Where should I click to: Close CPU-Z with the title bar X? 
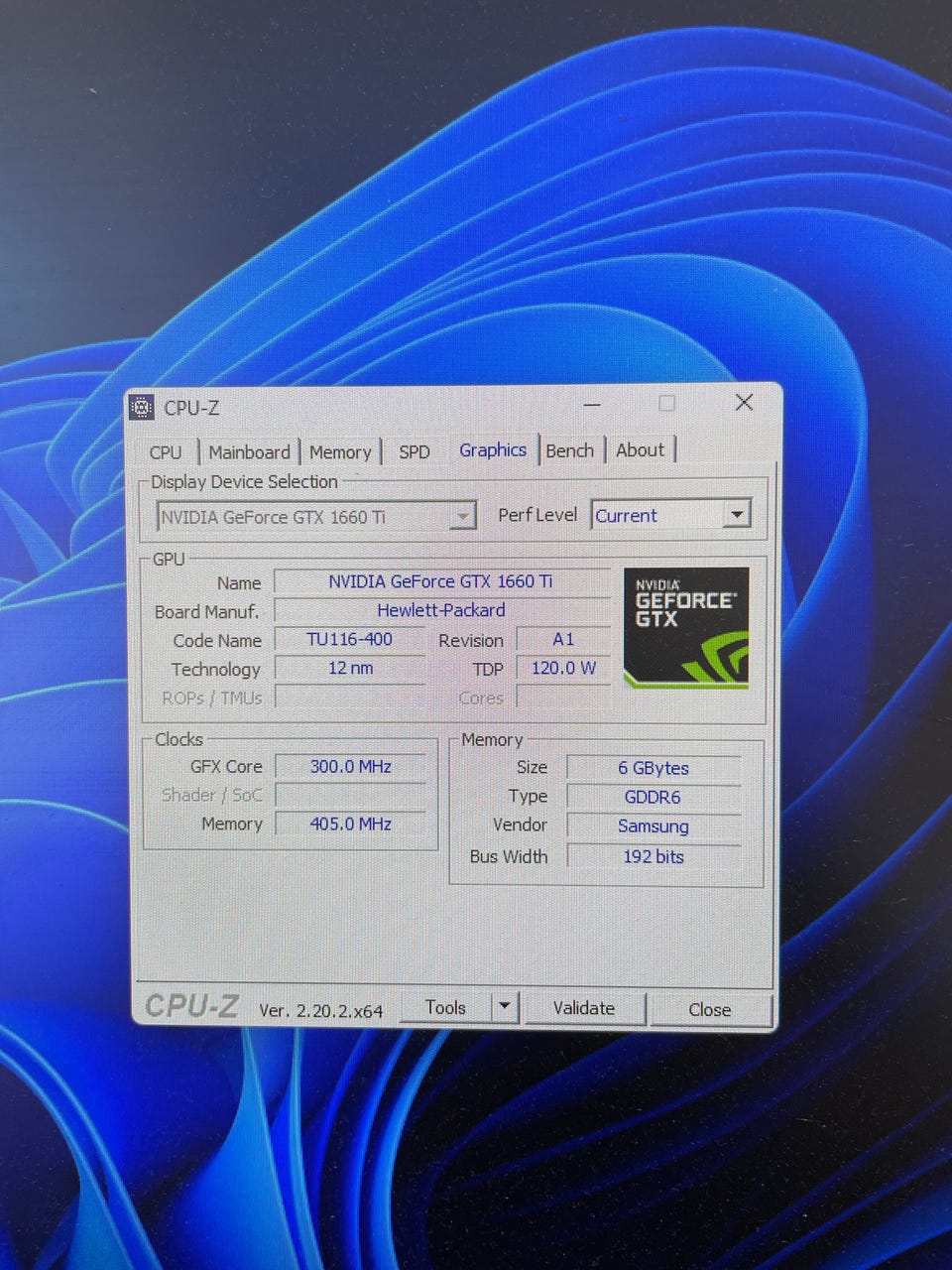(744, 402)
